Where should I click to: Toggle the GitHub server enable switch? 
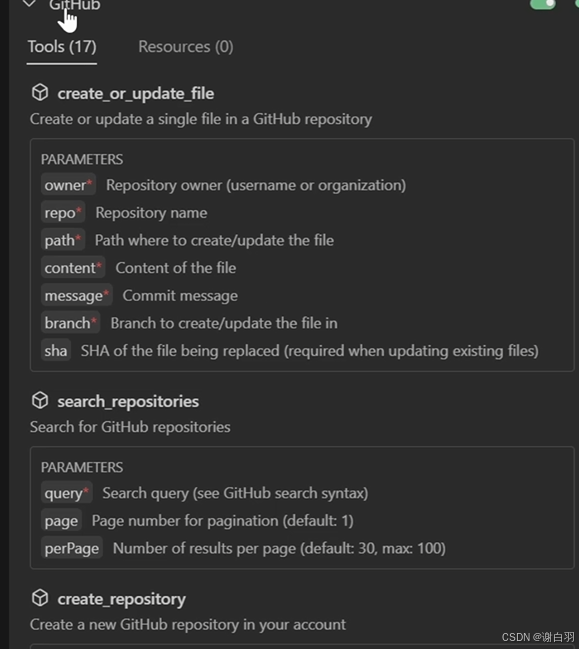pos(543,4)
